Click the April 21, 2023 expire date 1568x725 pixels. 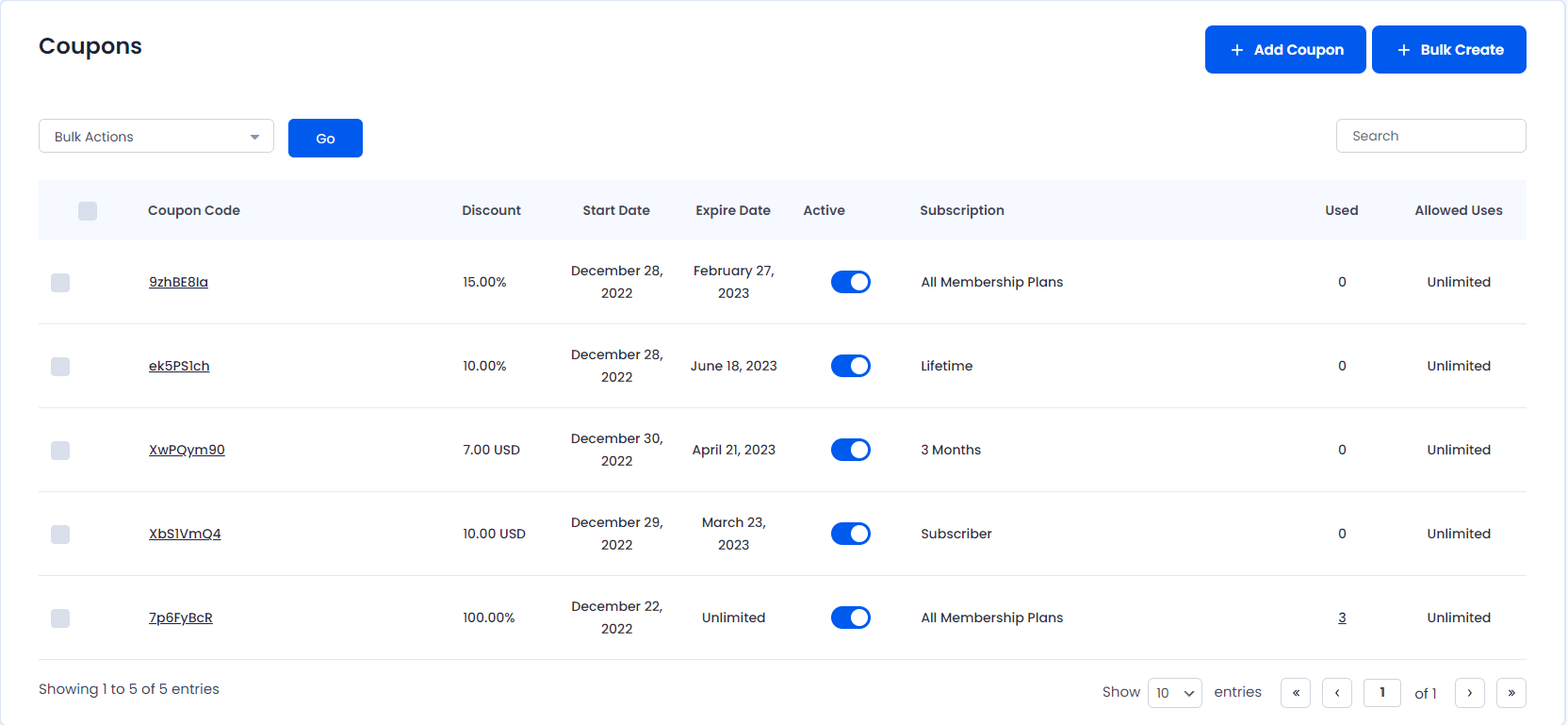tap(734, 450)
